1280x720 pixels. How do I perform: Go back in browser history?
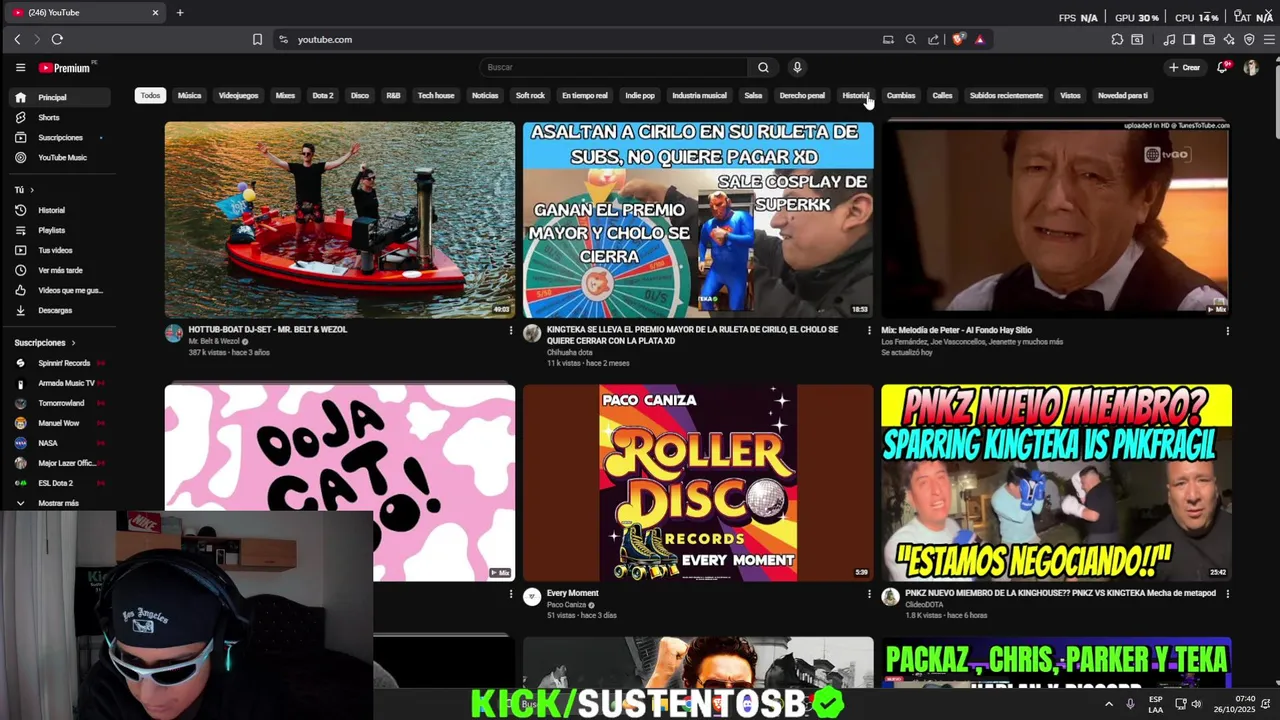click(17, 39)
